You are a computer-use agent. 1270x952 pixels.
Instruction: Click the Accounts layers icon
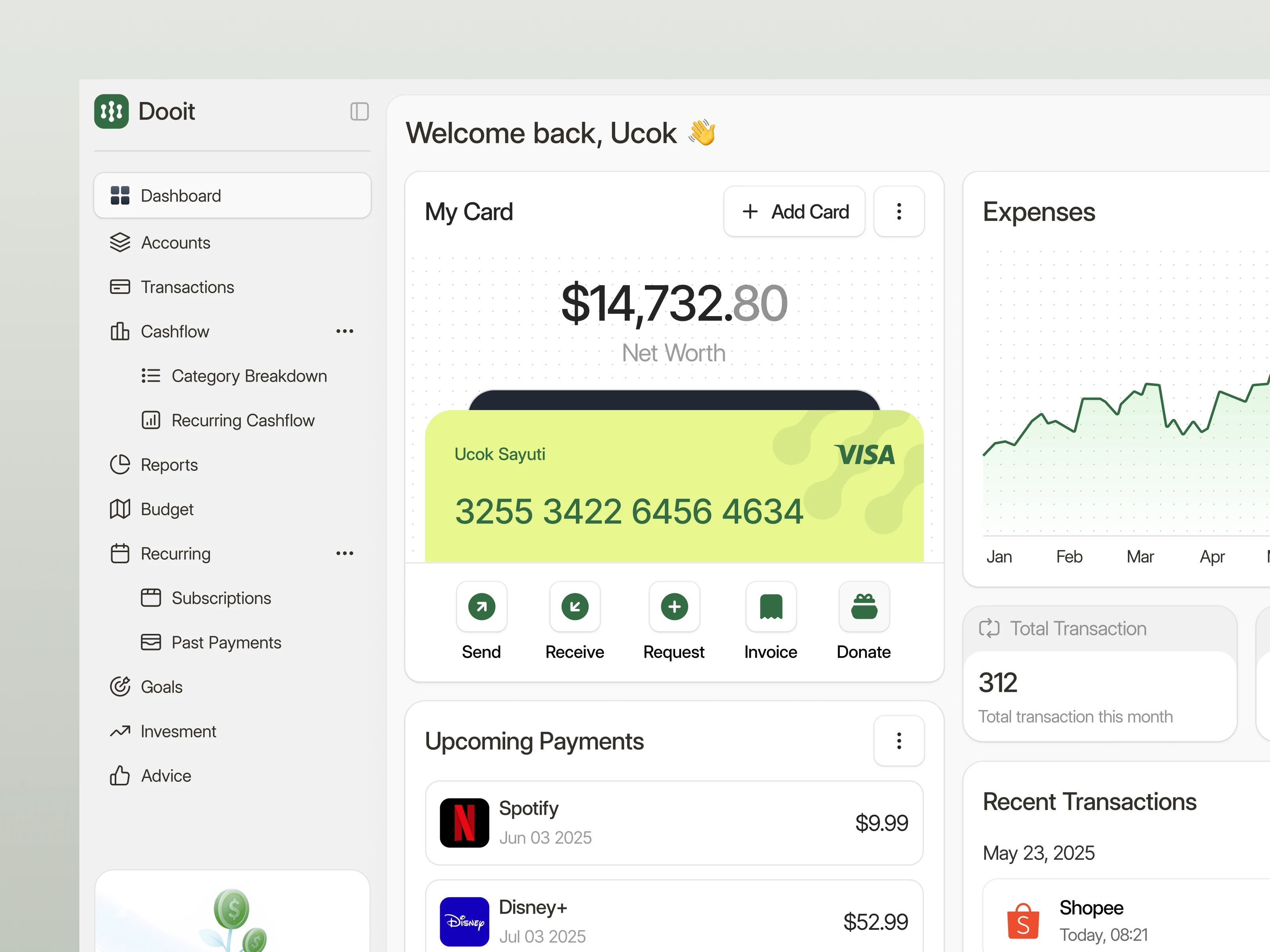(120, 243)
